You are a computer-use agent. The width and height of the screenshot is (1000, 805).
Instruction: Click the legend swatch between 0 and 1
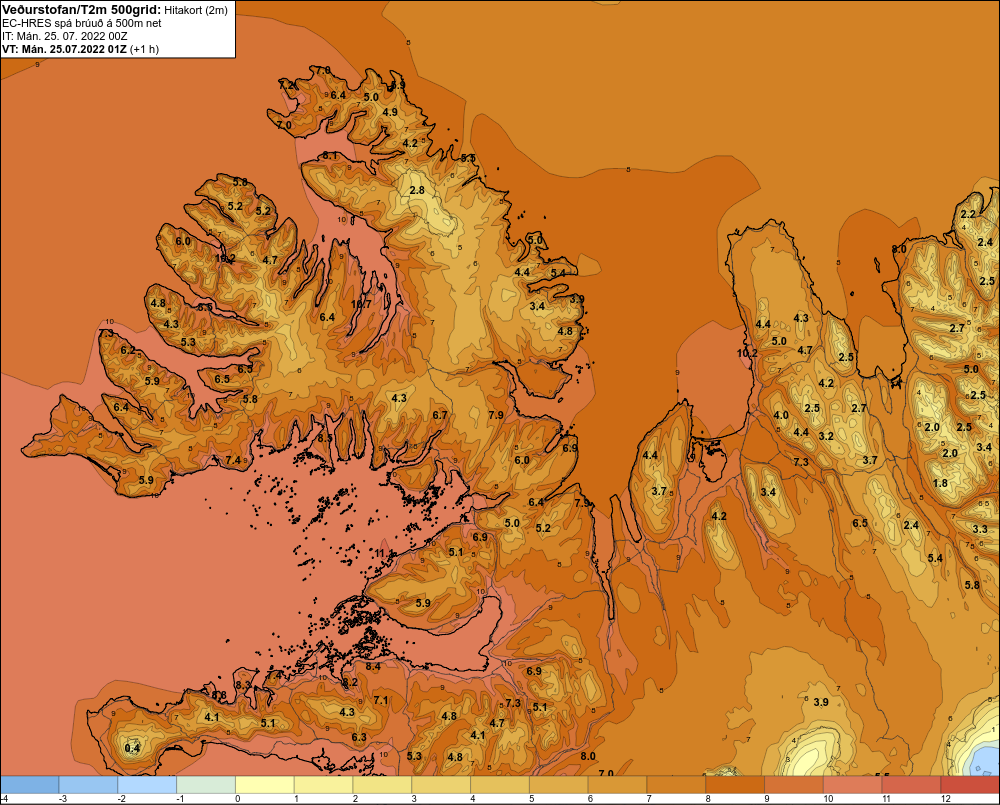tap(265, 785)
